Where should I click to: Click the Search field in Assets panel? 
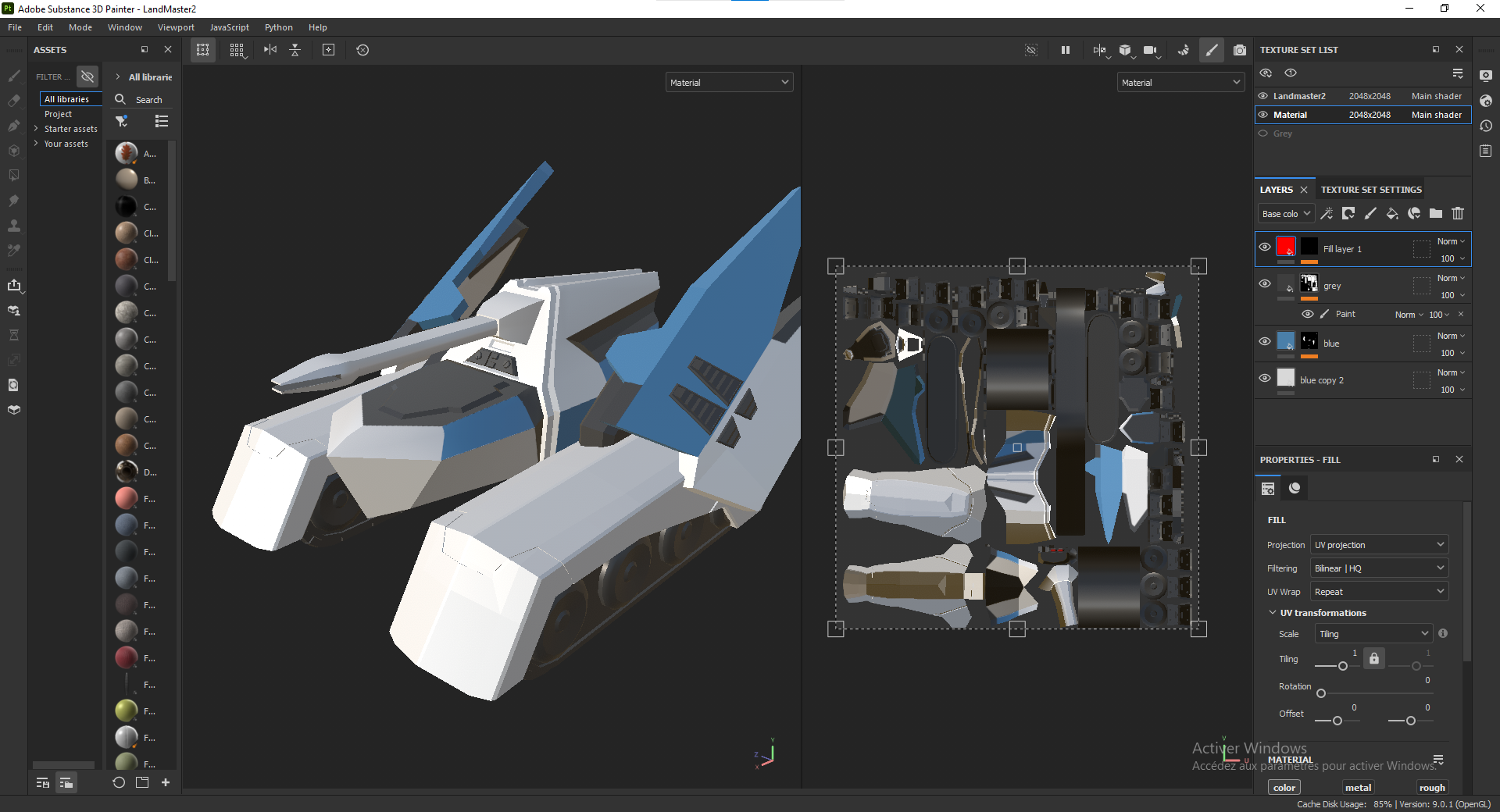pos(148,100)
